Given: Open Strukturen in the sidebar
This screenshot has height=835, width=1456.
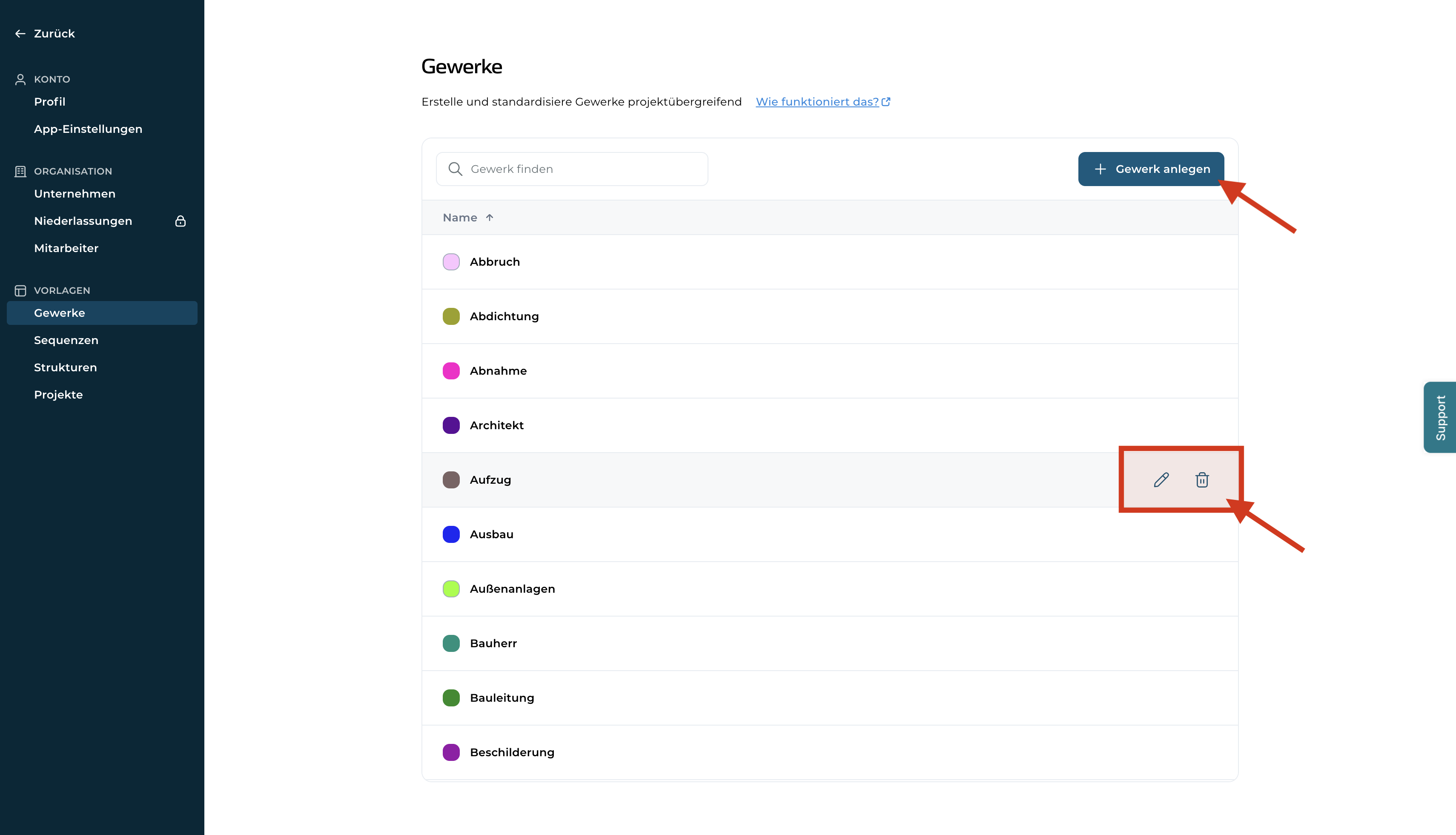Looking at the screenshot, I should pos(65,367).
